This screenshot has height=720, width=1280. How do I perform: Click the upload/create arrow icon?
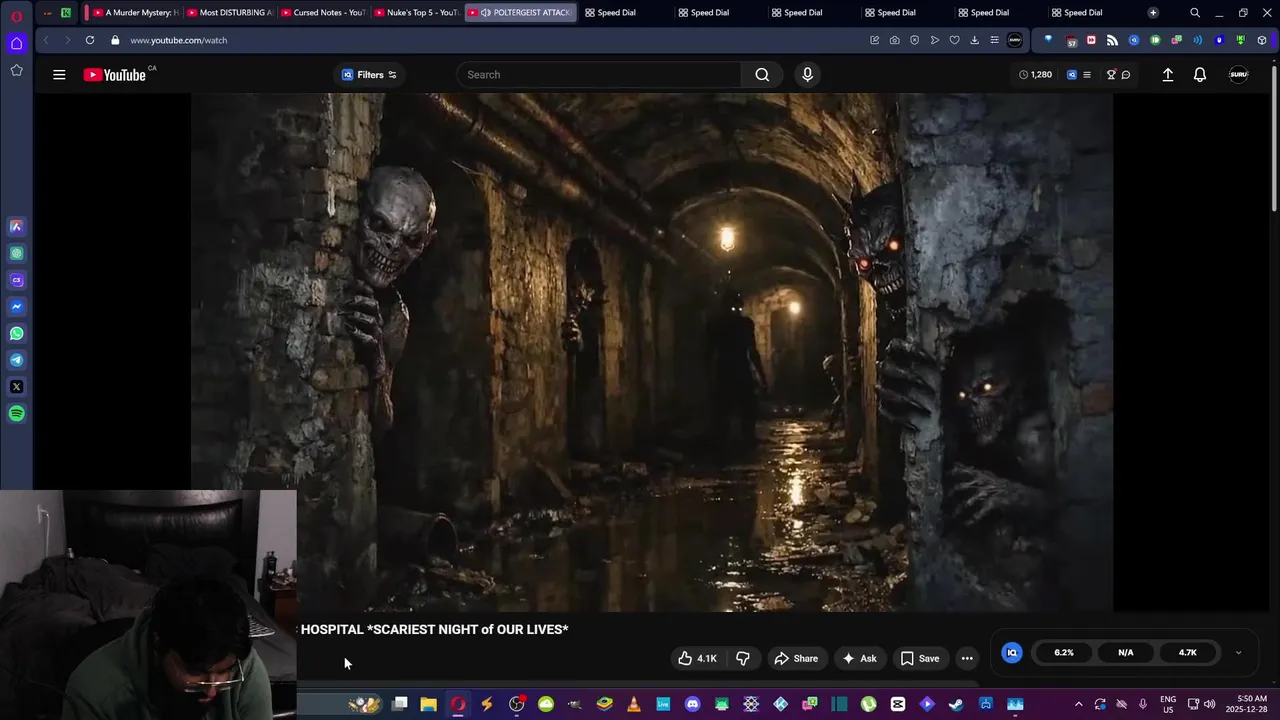point(1167,75)
